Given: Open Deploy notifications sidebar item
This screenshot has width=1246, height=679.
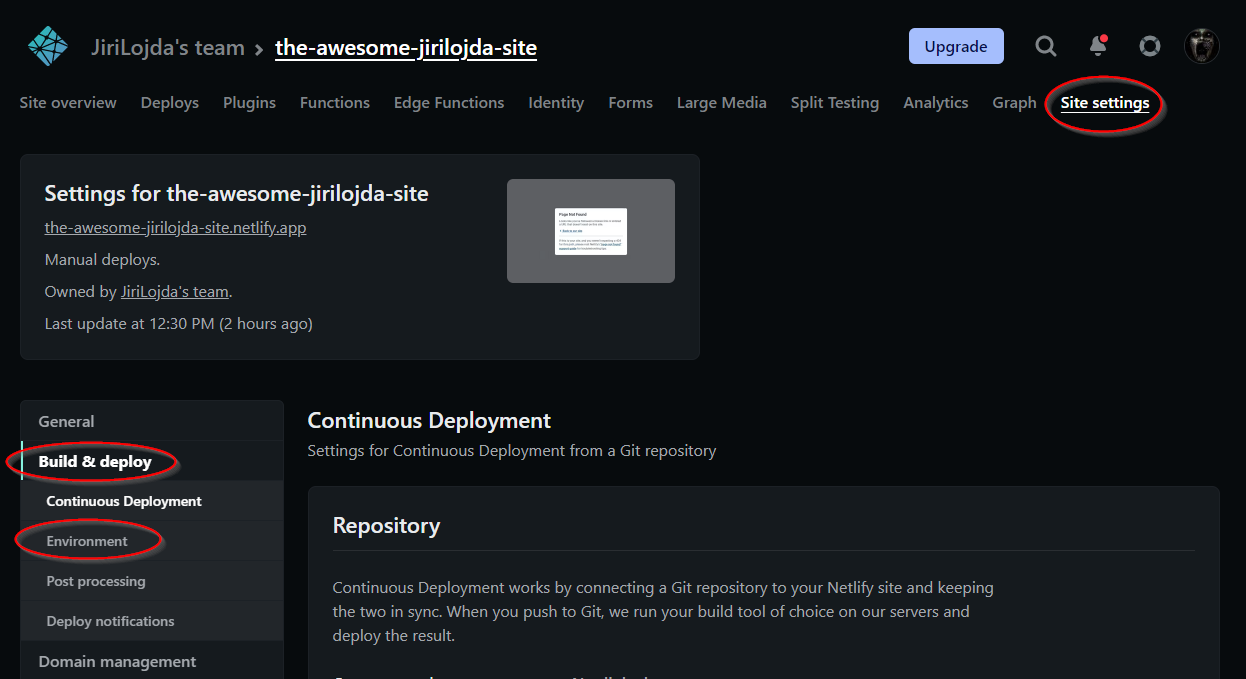Looking at the screenshot, I should click(152, 621).
